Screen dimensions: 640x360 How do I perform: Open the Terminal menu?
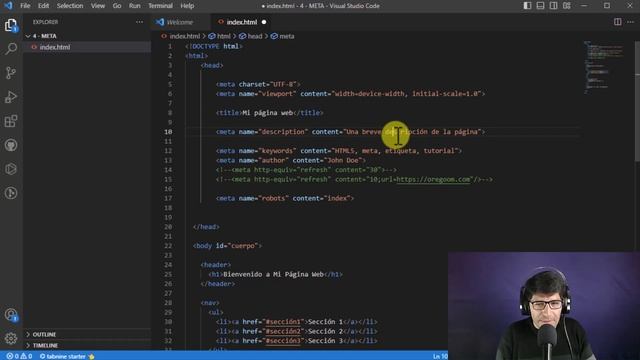[x=160, y=6]
